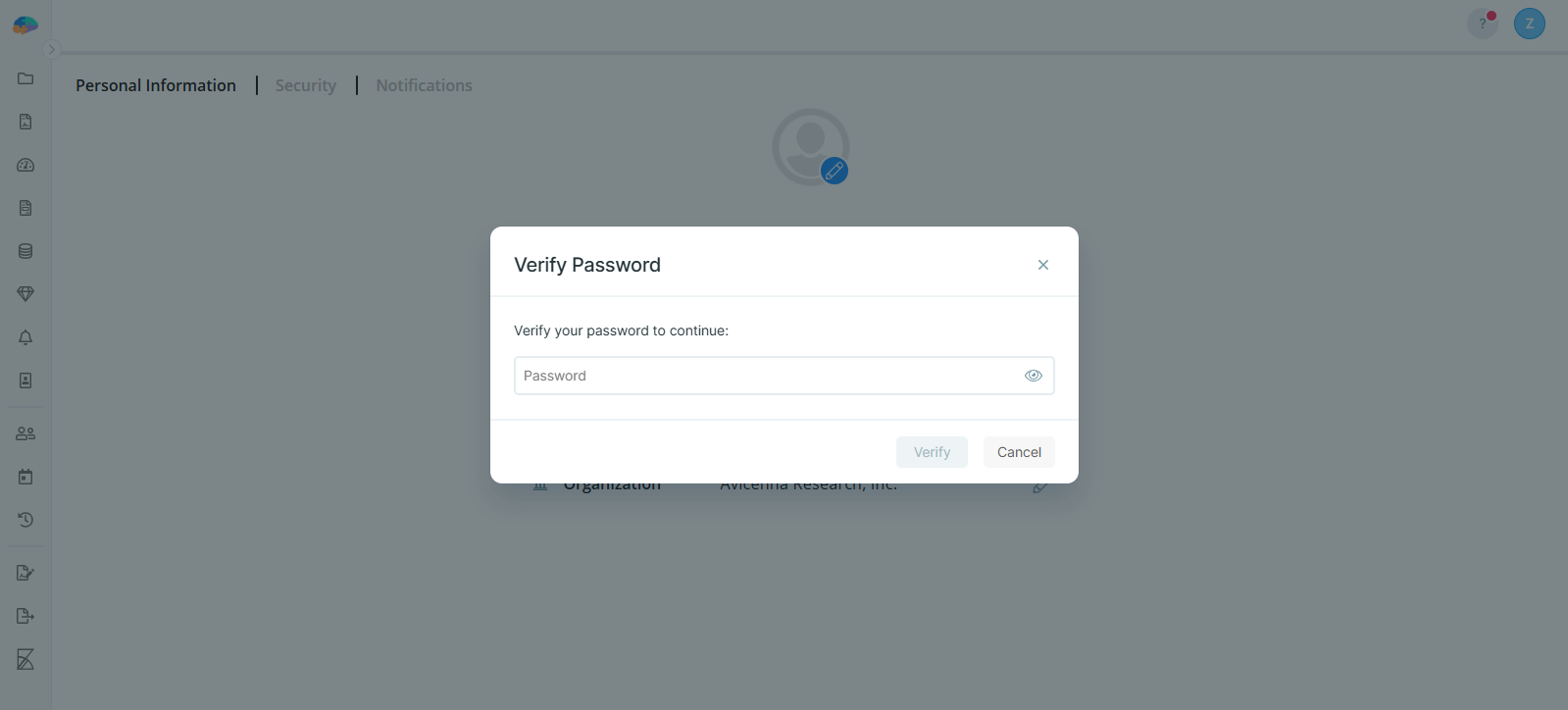
Task: Open the folder icon in sidebar
Action: (25, 78)
